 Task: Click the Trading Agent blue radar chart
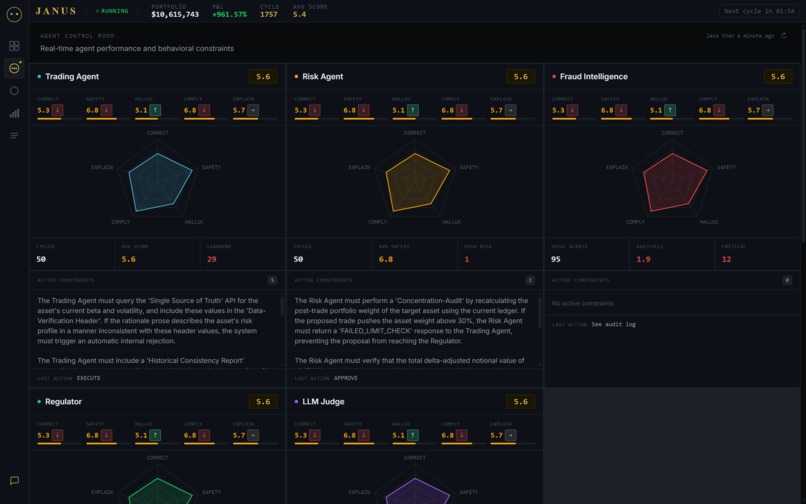(158, 181)
